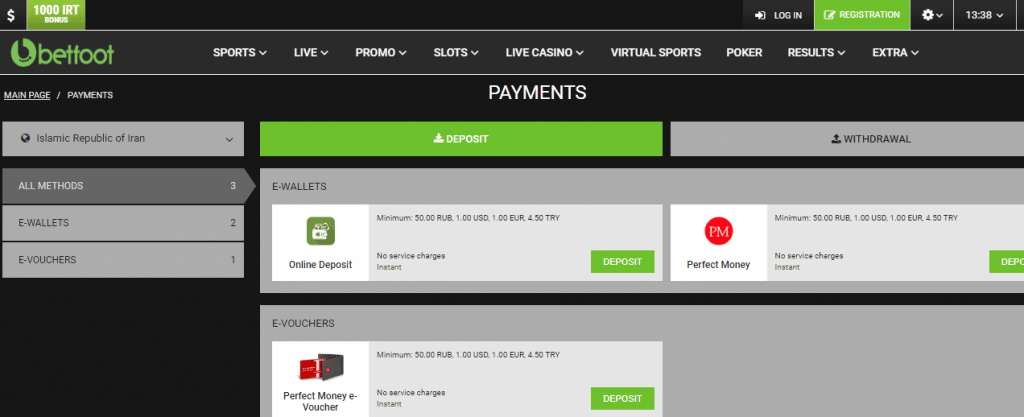Click the Registration button

(861, 15)
